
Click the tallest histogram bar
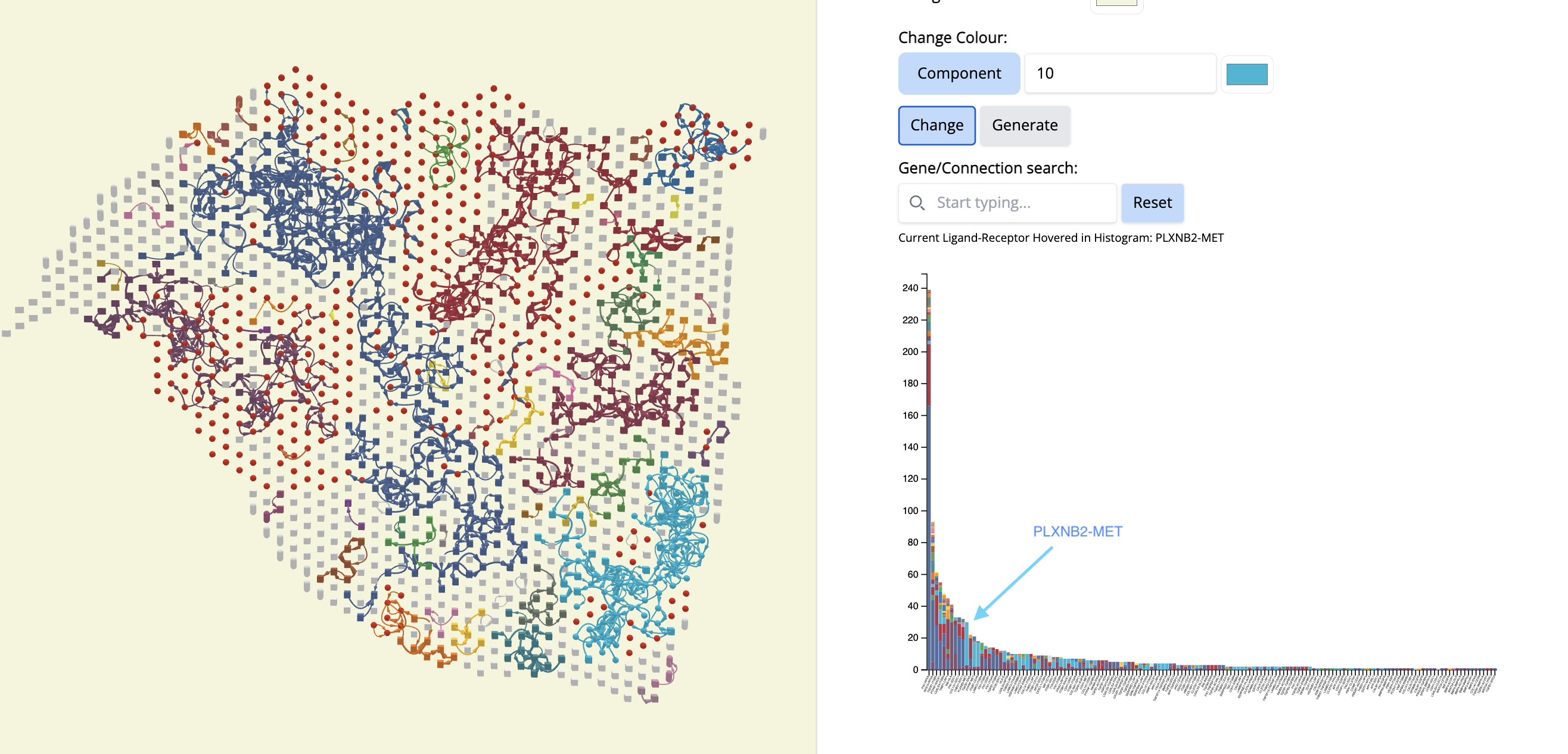[x=928, y=487]
